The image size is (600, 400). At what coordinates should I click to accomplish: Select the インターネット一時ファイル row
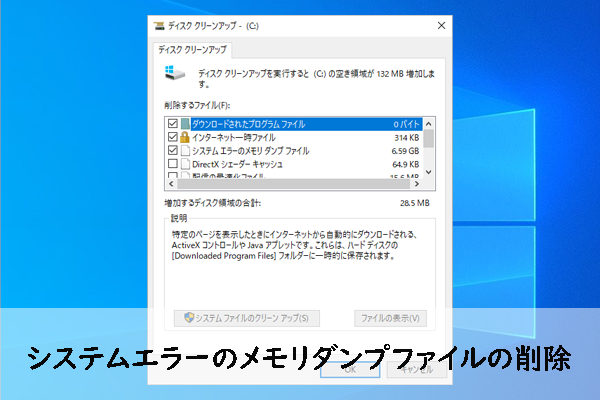294,137
